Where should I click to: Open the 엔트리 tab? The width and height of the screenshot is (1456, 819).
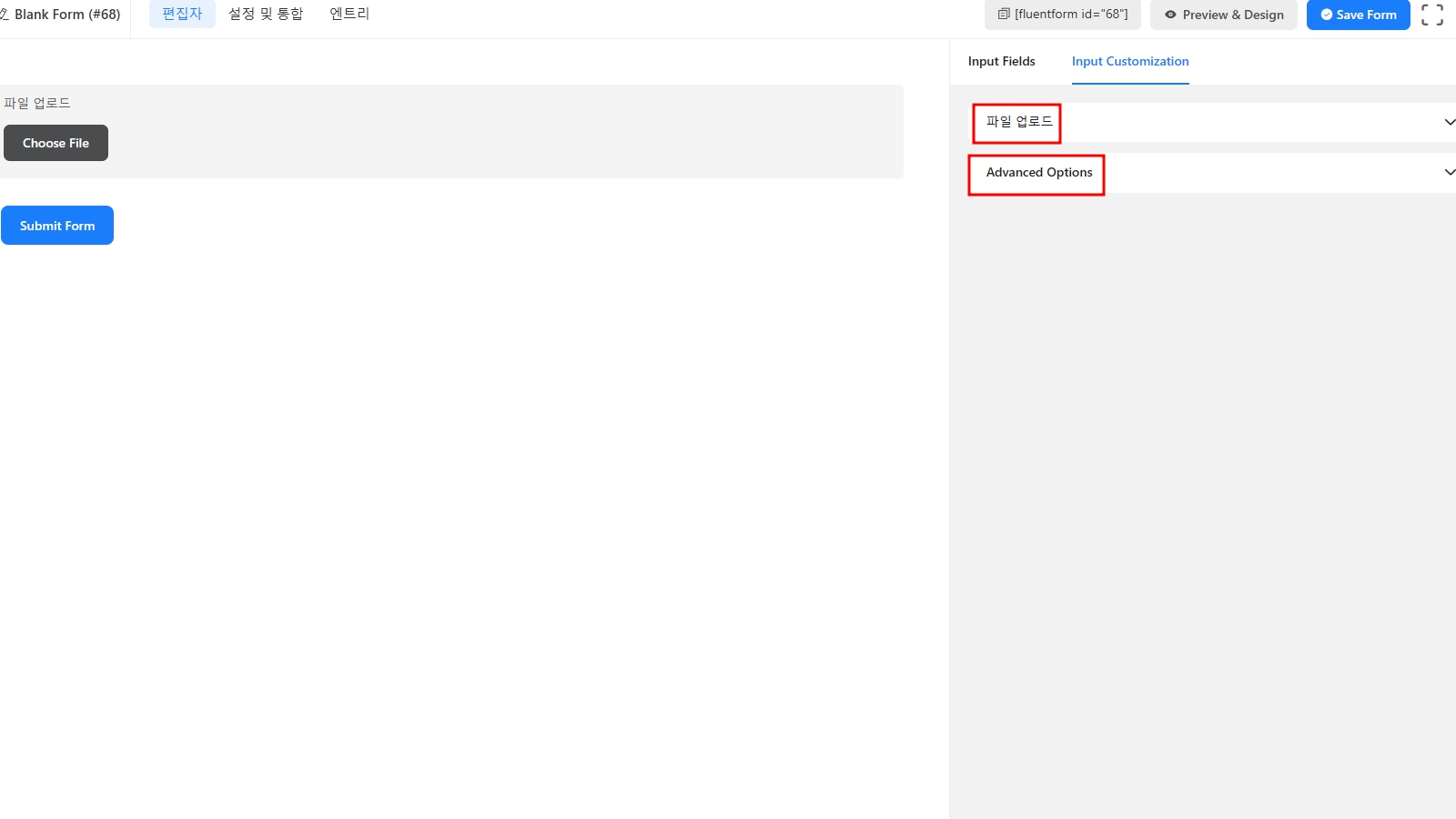pos(349,14)
